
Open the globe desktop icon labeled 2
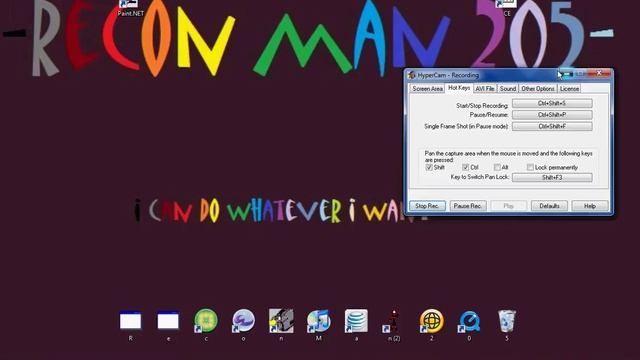431,325
